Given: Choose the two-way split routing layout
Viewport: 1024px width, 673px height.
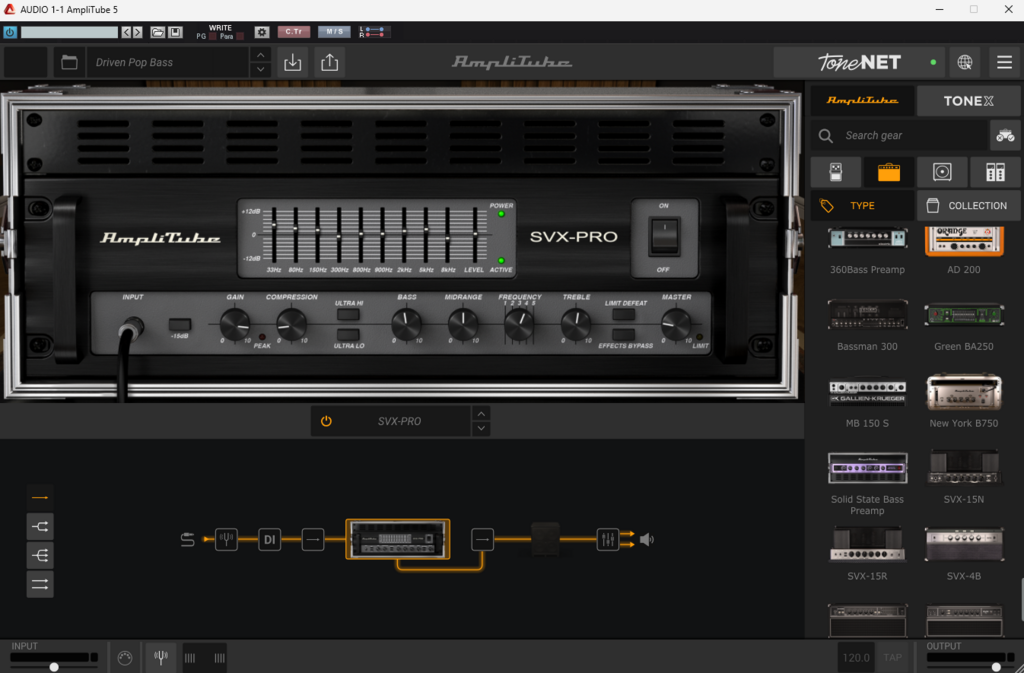Looking at the screenshot, I should [40, 527].
